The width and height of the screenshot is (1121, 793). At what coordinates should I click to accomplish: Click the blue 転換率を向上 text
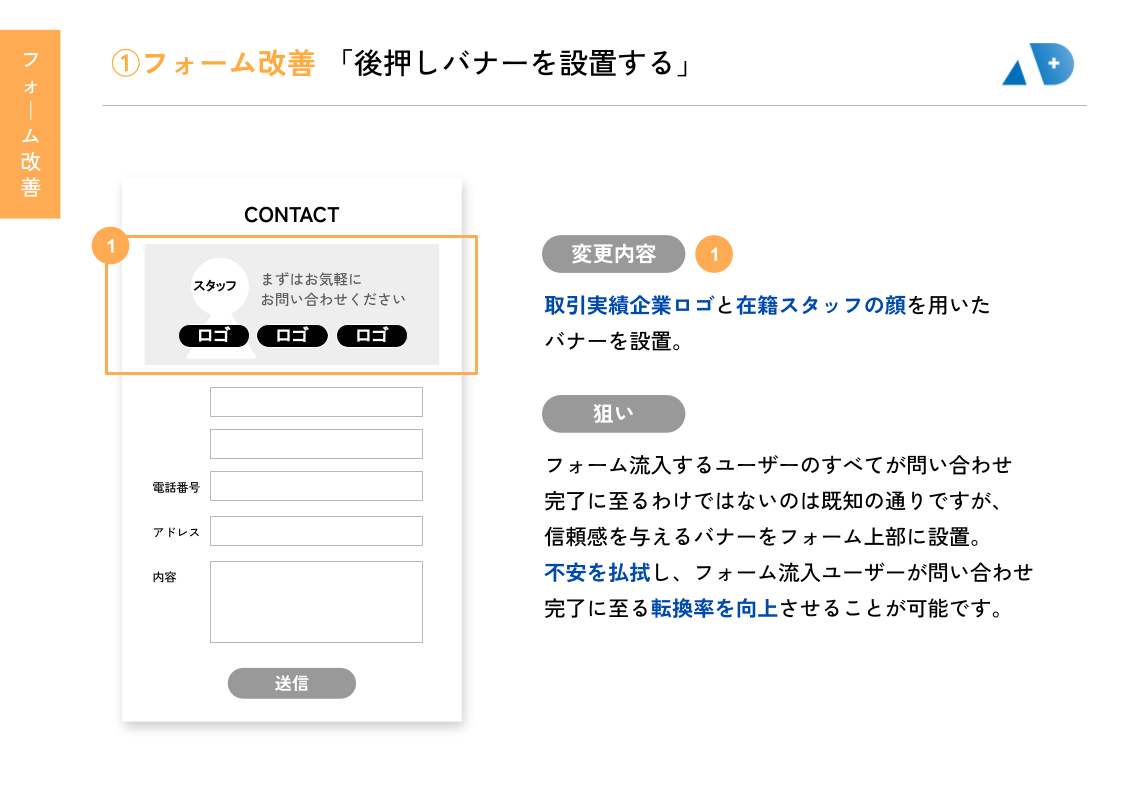click(714, 608)
